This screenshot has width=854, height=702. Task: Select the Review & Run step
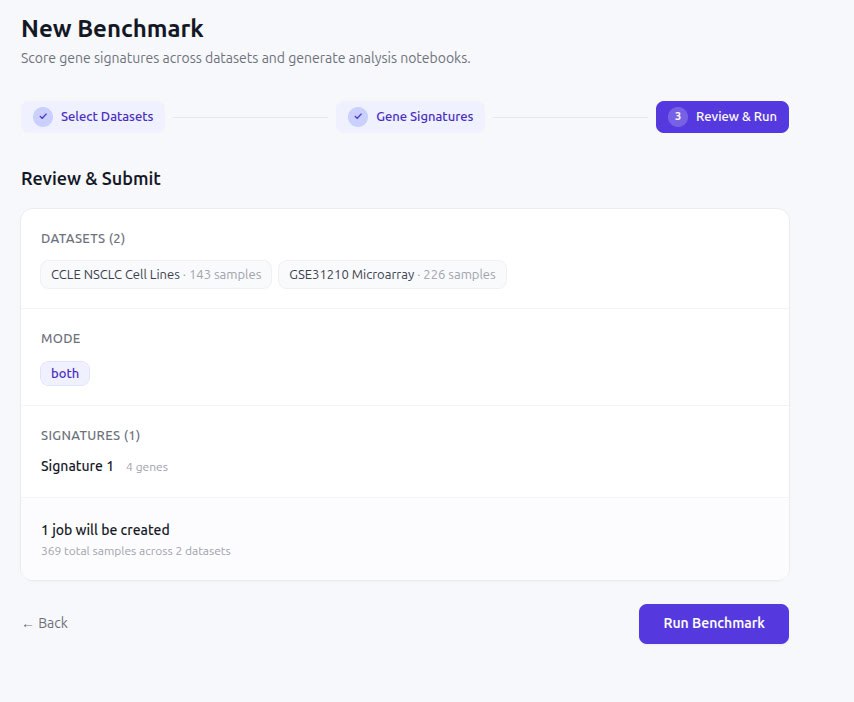(x=722, y=117)
